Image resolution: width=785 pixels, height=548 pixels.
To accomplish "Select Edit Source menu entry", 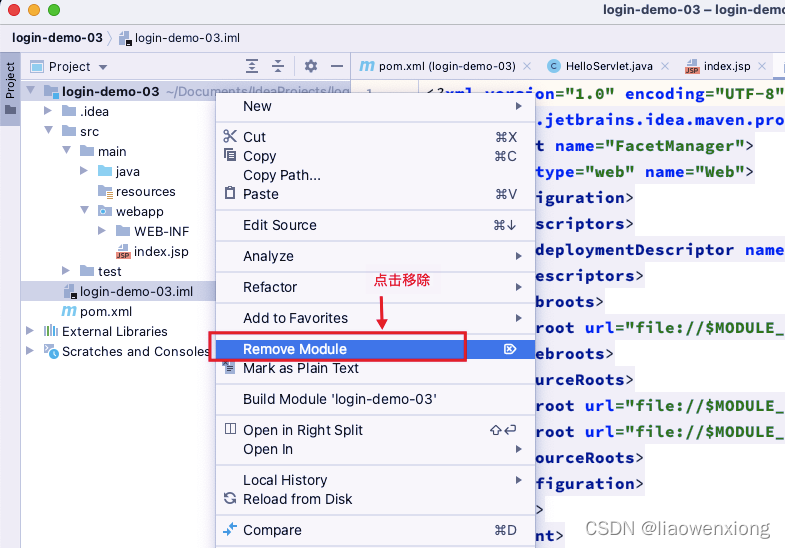I will [x=375, y=225].
